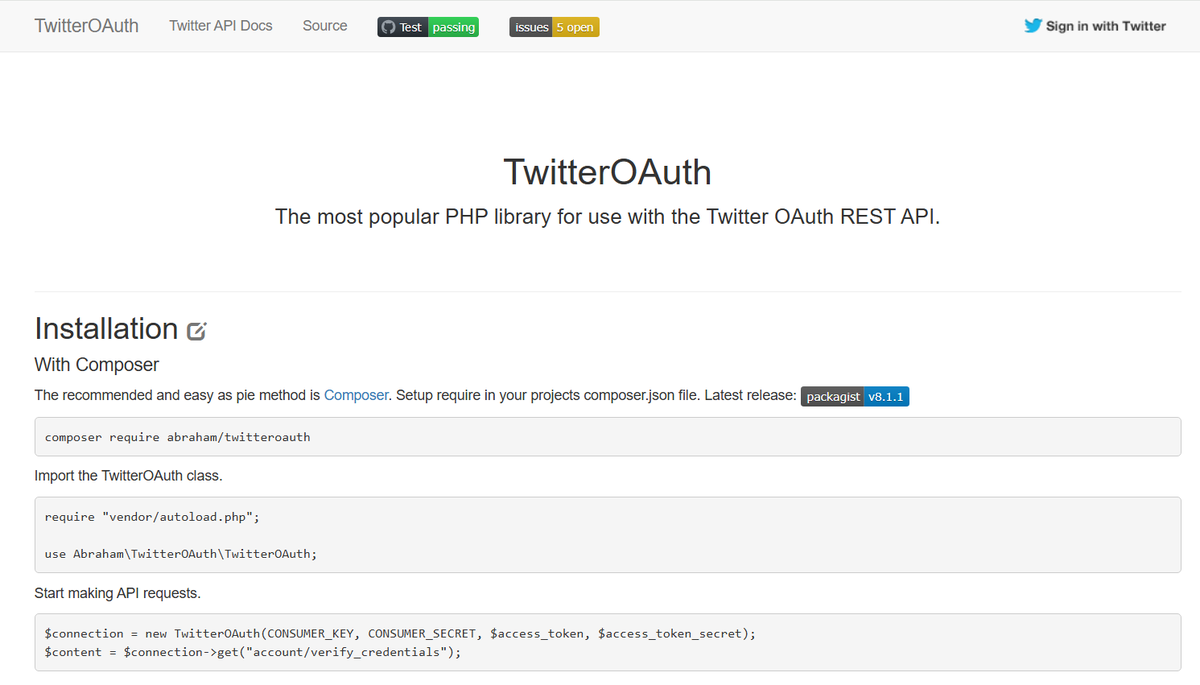Click Sign in with Twitter button

pyautogui.click(x=1095, y=26)
